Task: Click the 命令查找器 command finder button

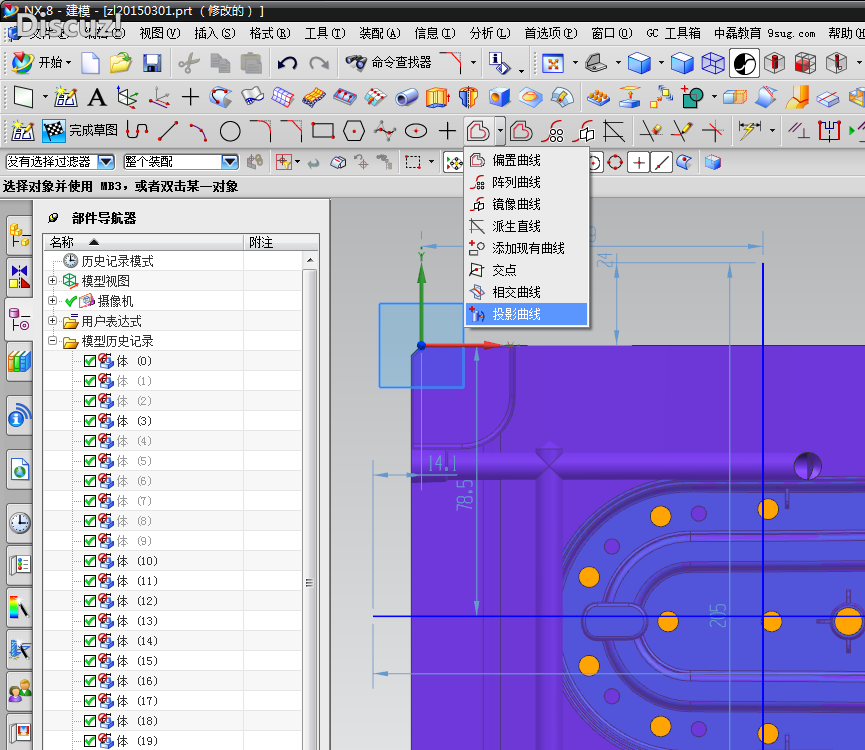Action: click(x=388, y=63)
